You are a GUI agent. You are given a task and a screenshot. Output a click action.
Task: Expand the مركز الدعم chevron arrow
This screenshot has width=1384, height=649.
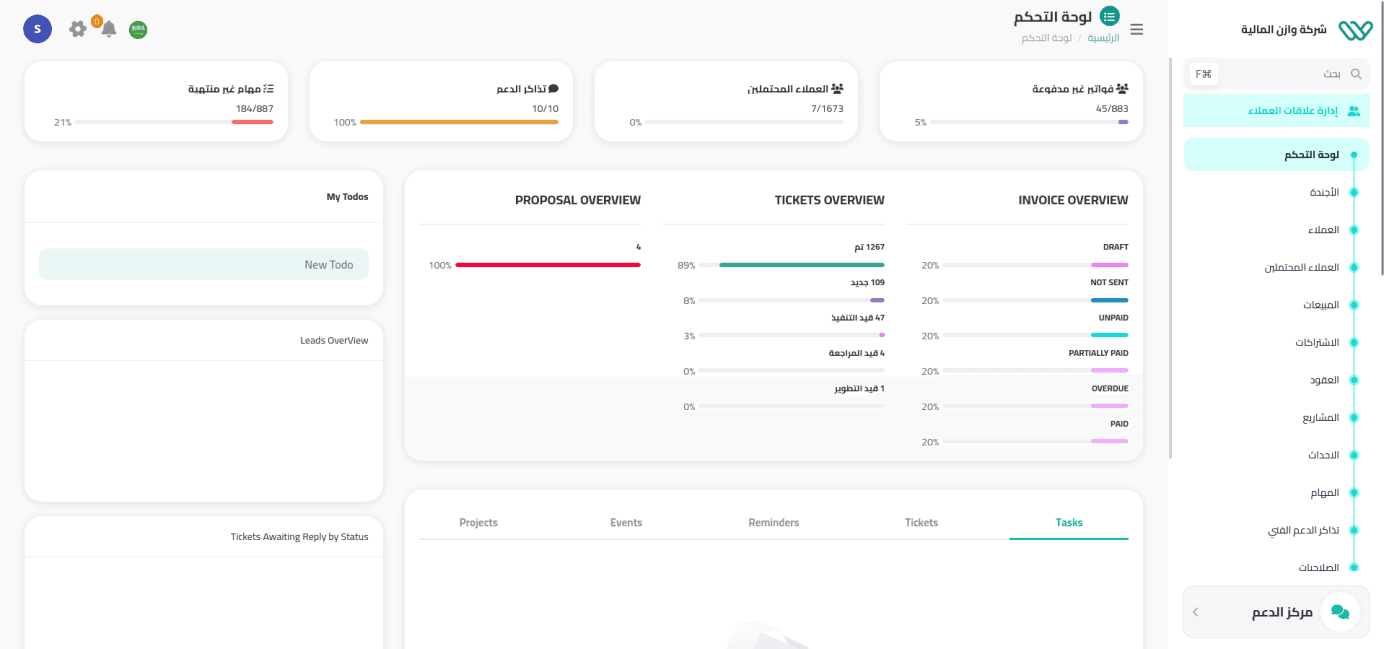(1196, 612)
